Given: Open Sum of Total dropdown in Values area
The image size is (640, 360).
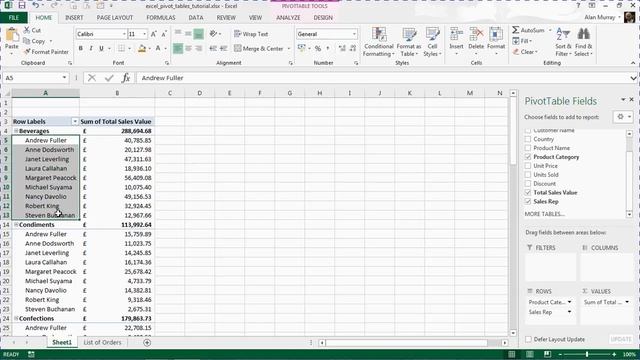Looking at the screenshot, I should coord(627,302).
